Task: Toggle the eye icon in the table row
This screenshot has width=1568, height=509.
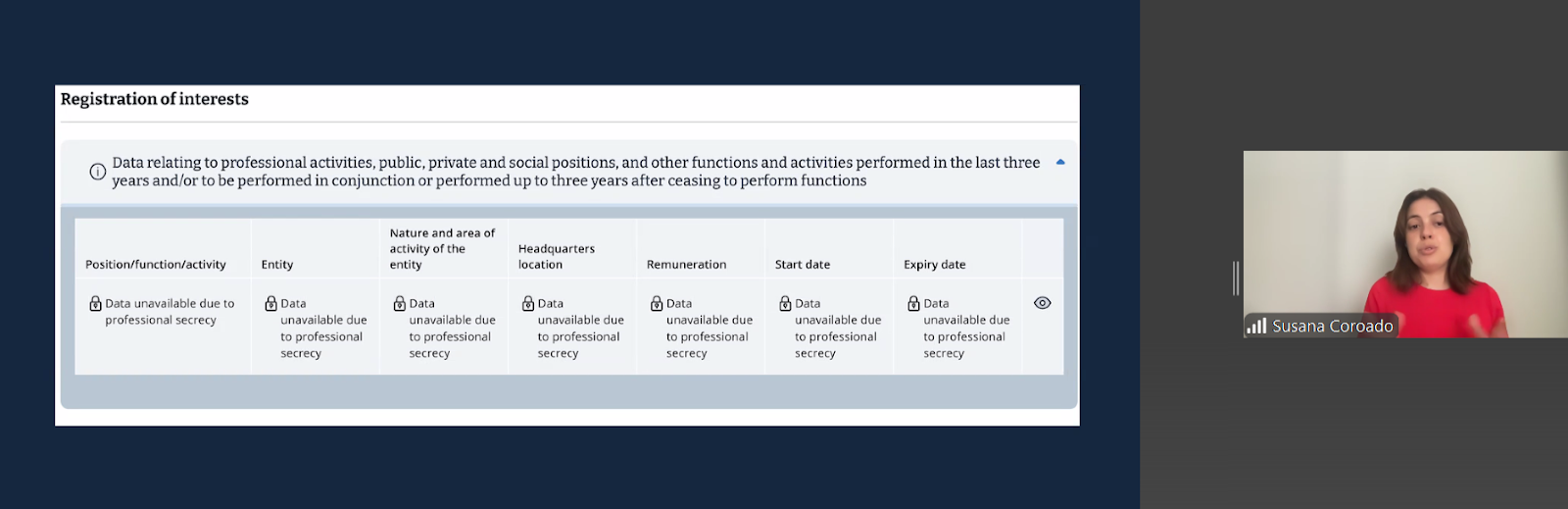Action: point(1043,303)
